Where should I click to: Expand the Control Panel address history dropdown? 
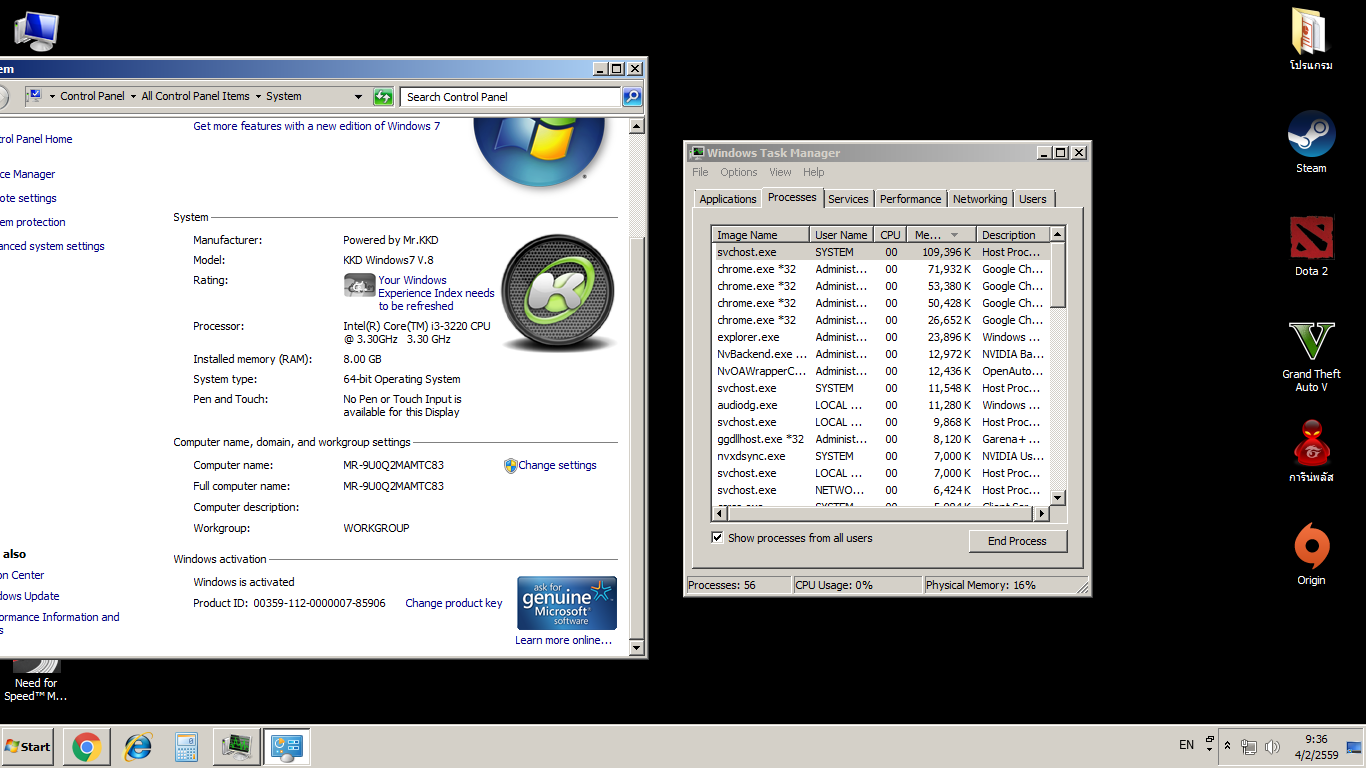pos(358,97)
